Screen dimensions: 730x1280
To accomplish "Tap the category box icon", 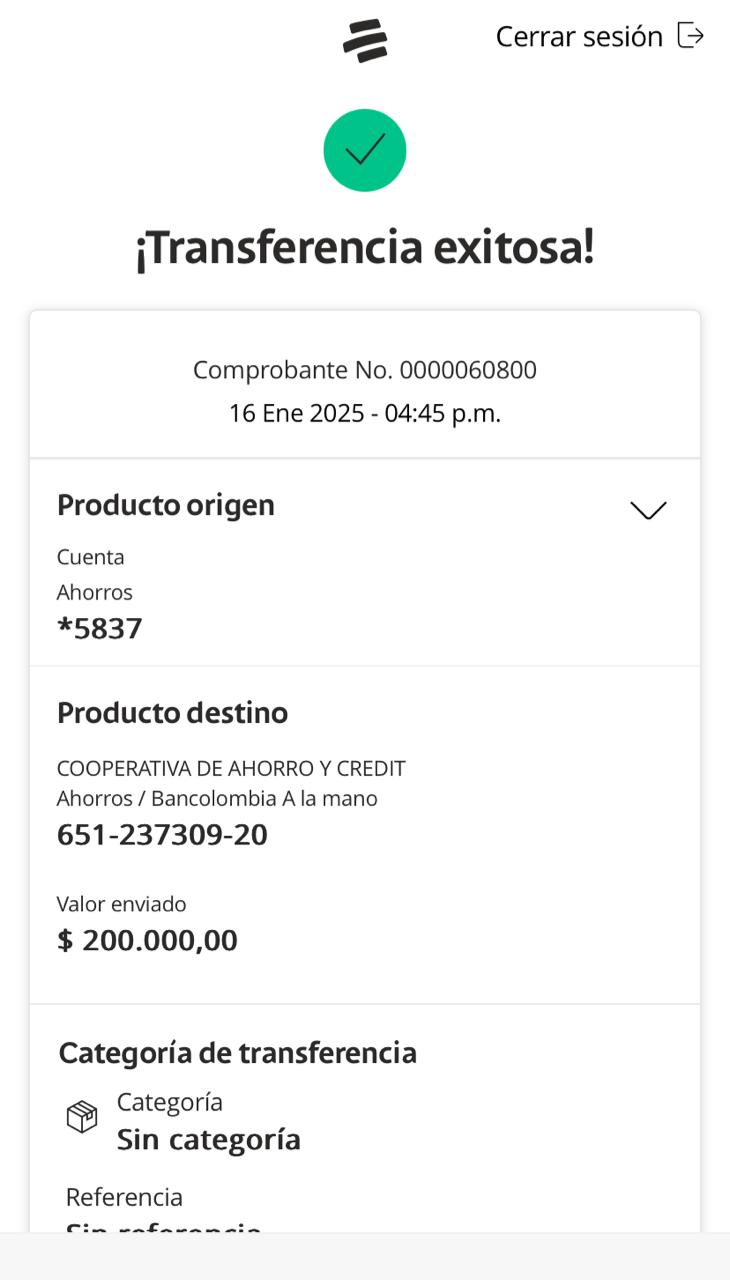I will [82, 1116].
